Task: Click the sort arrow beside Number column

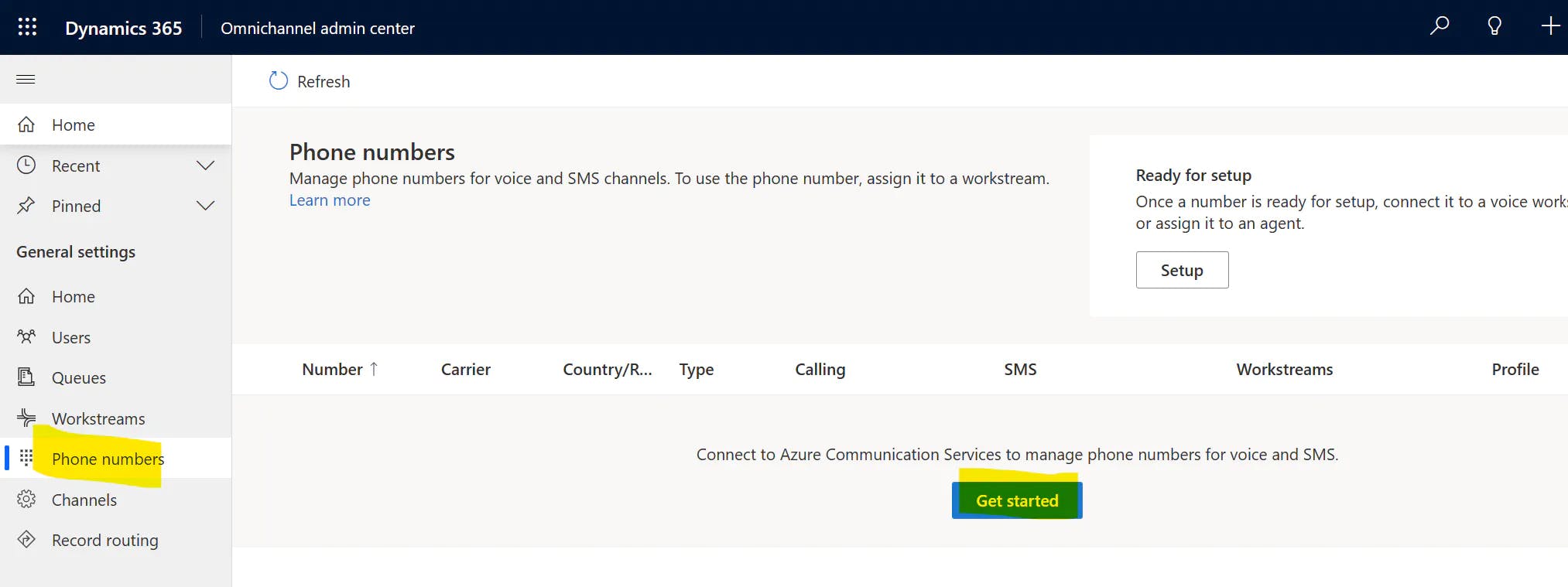Action: 374,369
